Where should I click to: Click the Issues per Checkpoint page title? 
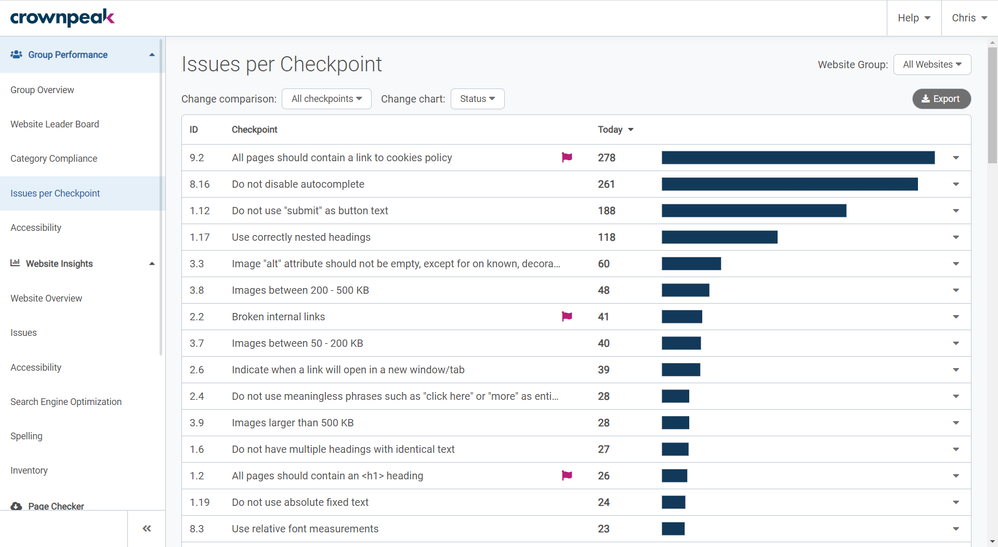(x=281, y=64)
